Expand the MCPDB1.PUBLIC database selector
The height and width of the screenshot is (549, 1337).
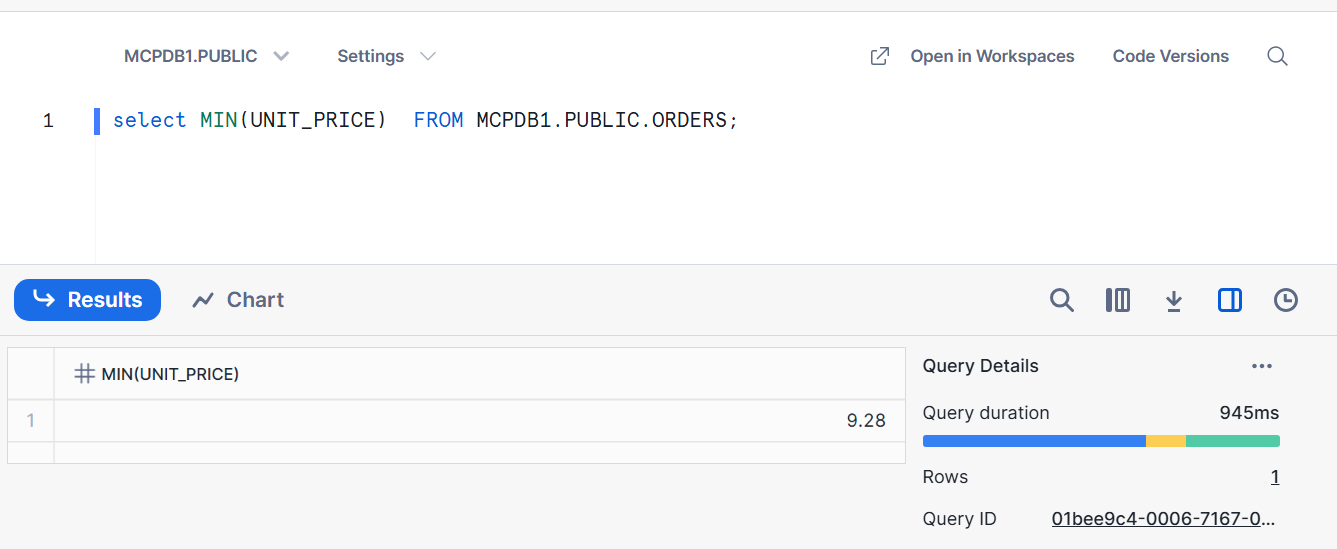(206, 57)
